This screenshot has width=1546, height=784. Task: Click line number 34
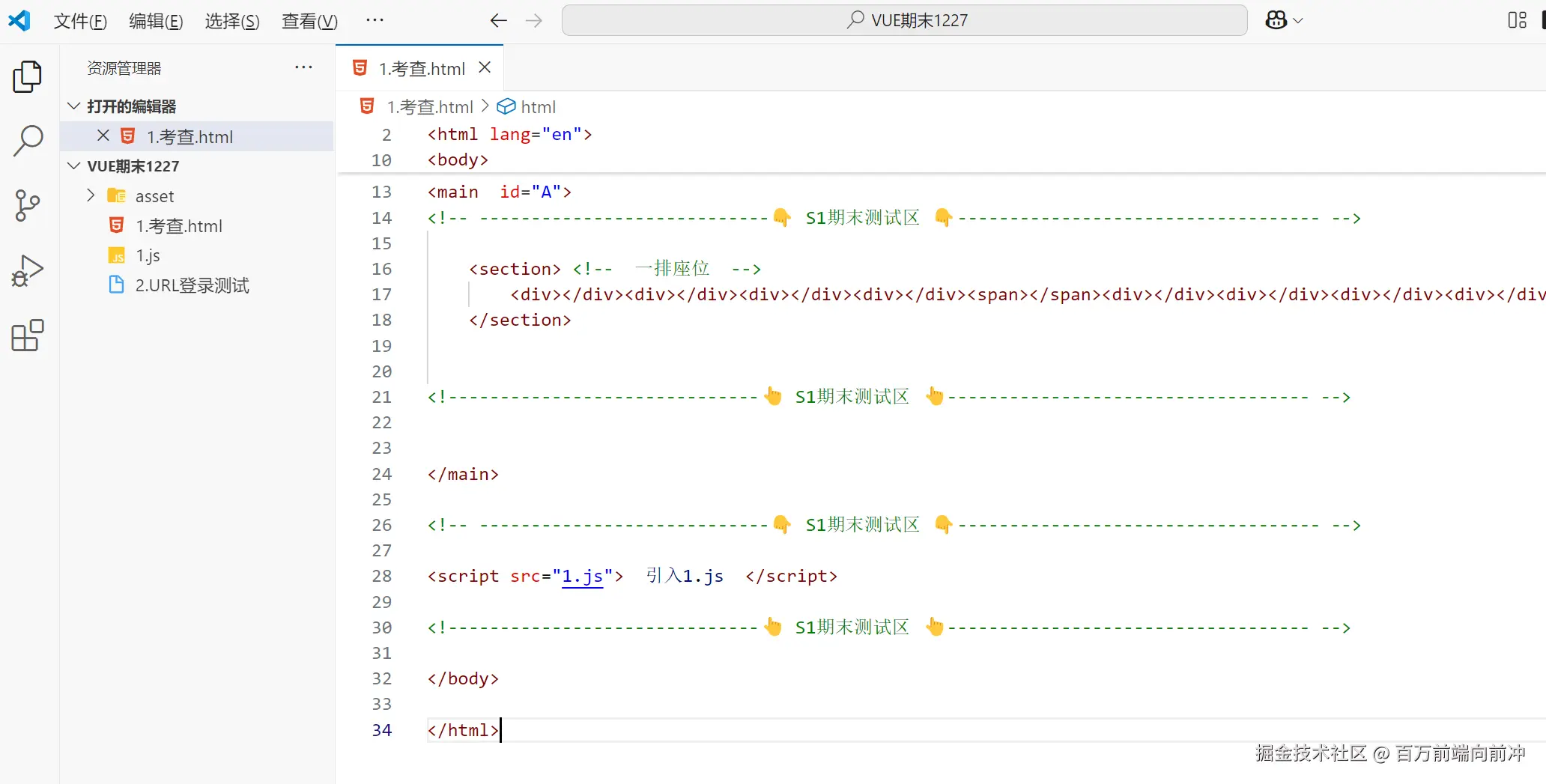point(382,730)
